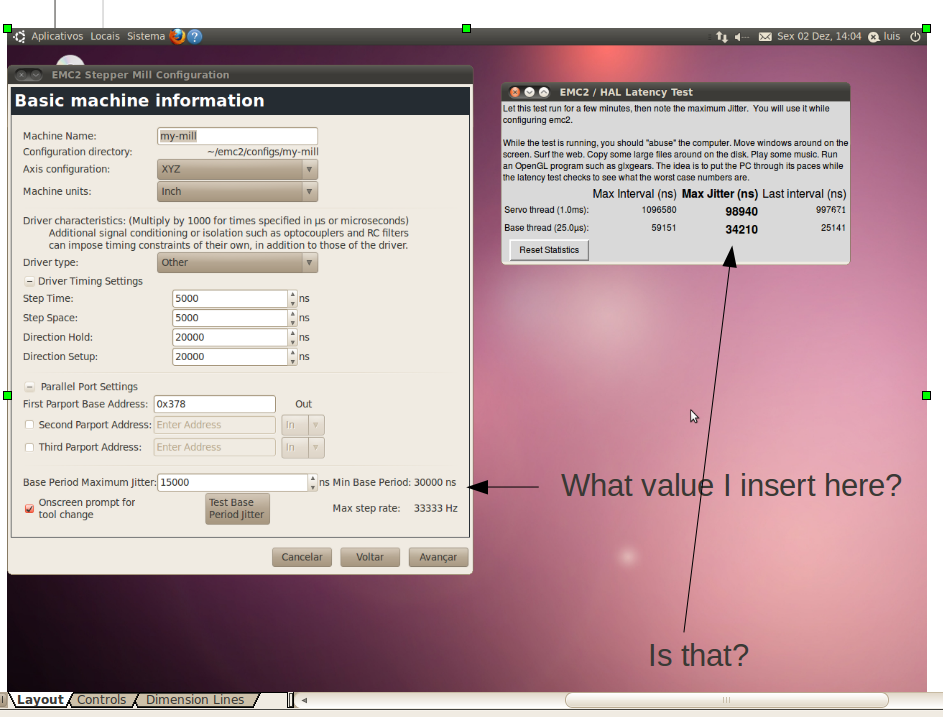Switch to the Controls tab
This screenshot has height=717, width=943.
pyautogui.click(x=102, y=700)
